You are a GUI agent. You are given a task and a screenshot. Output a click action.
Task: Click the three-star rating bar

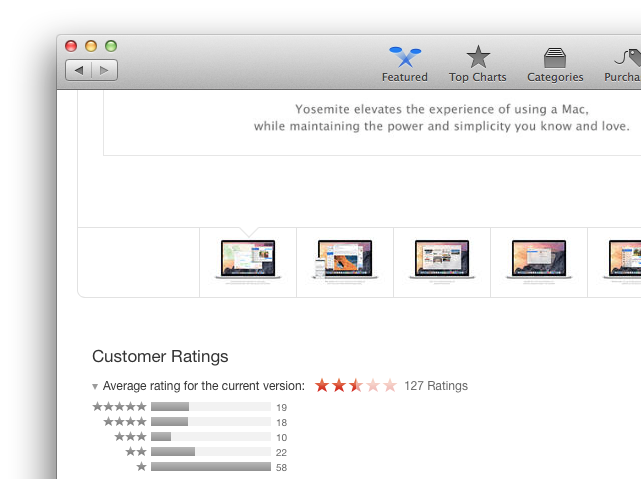tap(211, 436)
